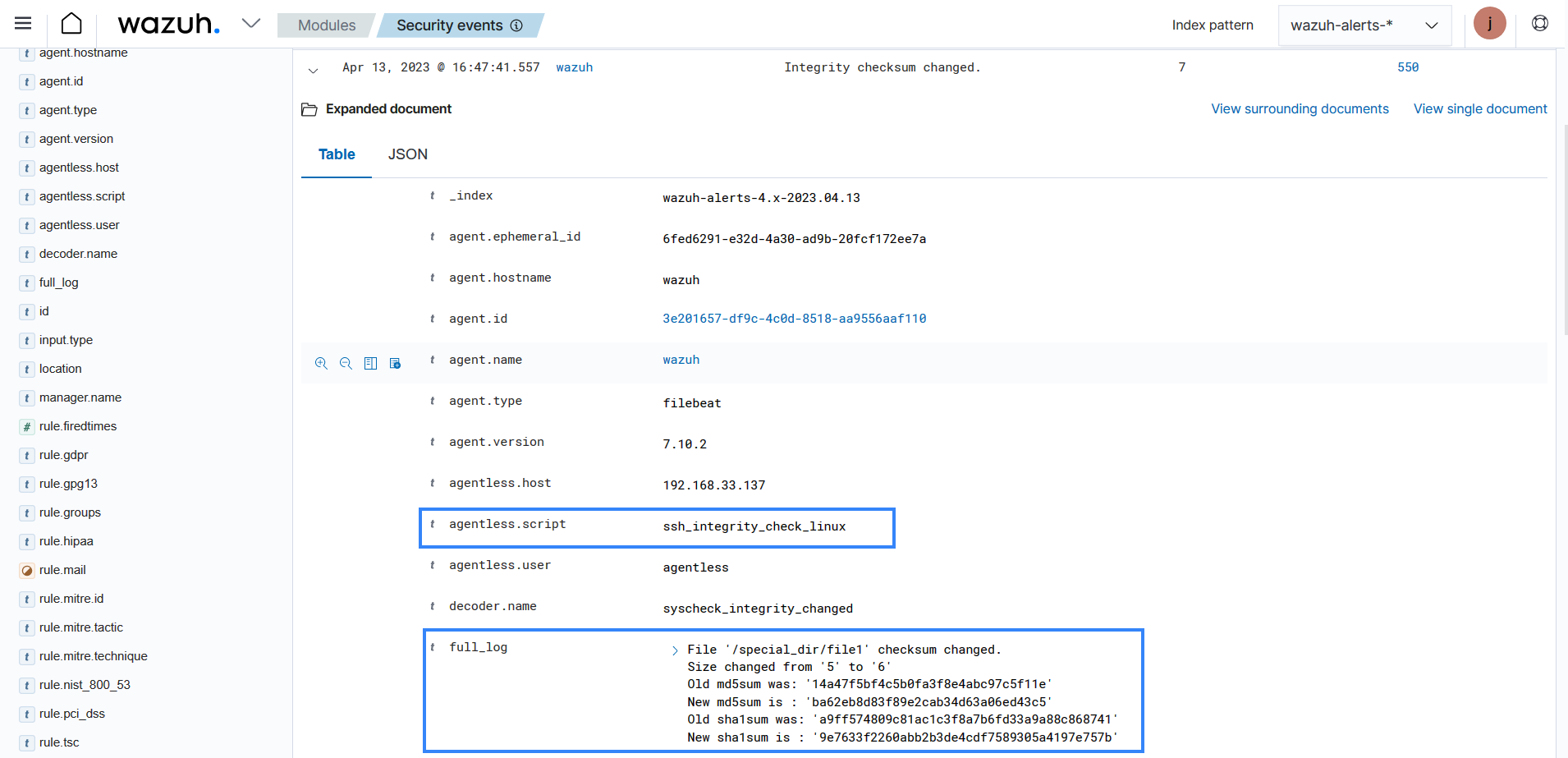1568x758 pixels.
Task: Select agent.id field in sidebar
Action: (61, 81)
